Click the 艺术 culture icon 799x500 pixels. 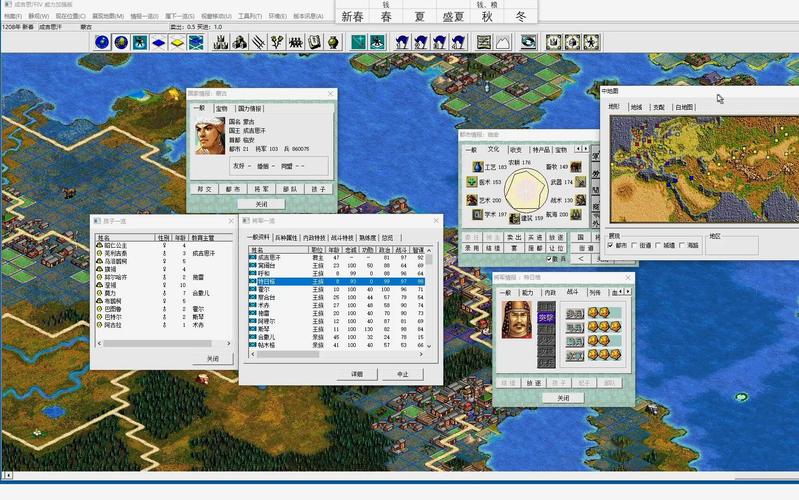(472, 200)
